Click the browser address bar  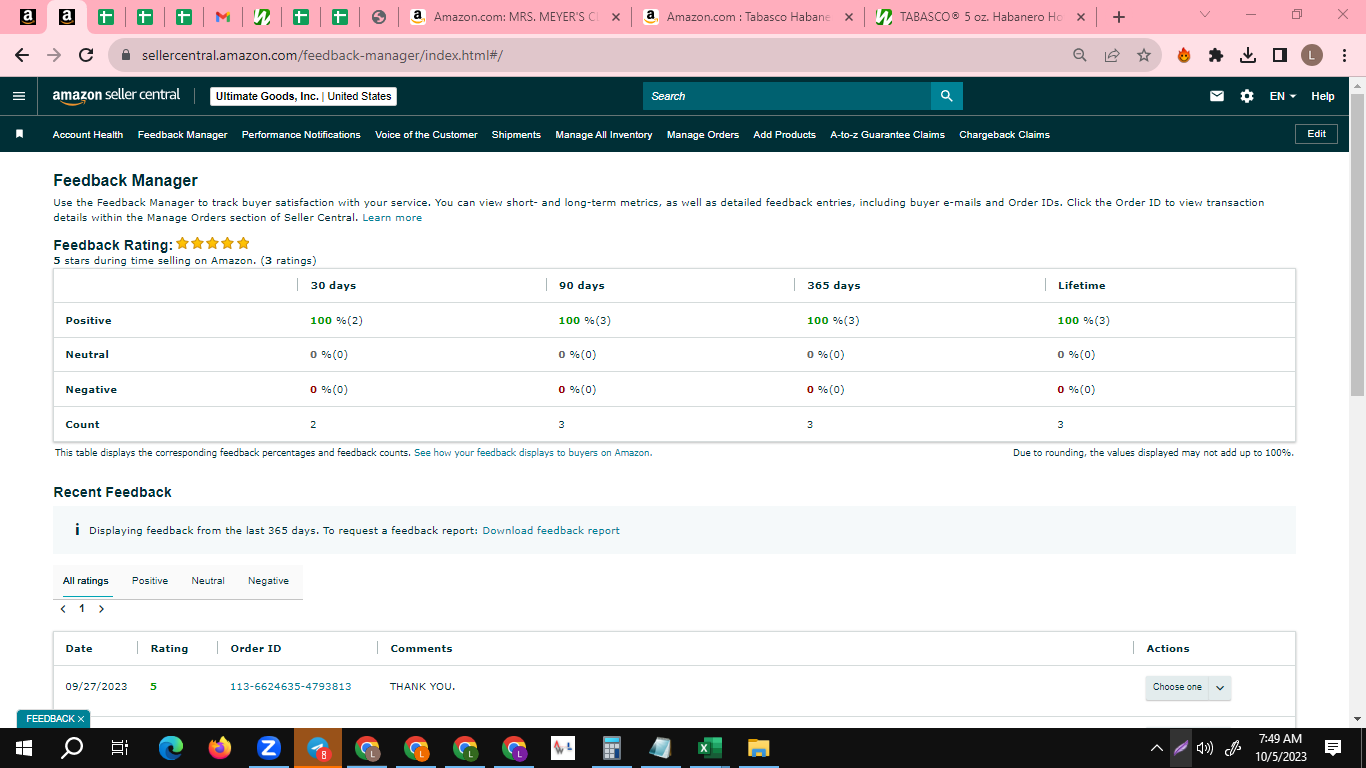pos(590,56)
